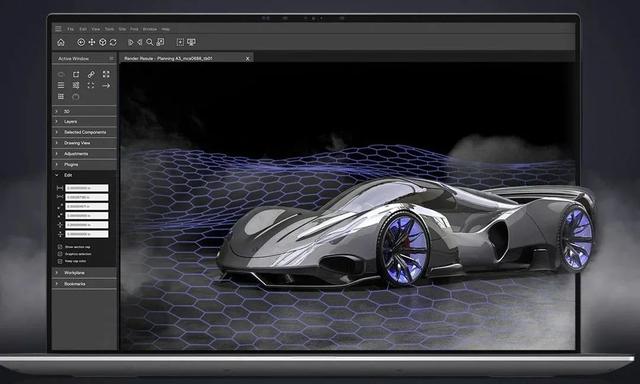Click the right arrow icon in Active Window

106,85
